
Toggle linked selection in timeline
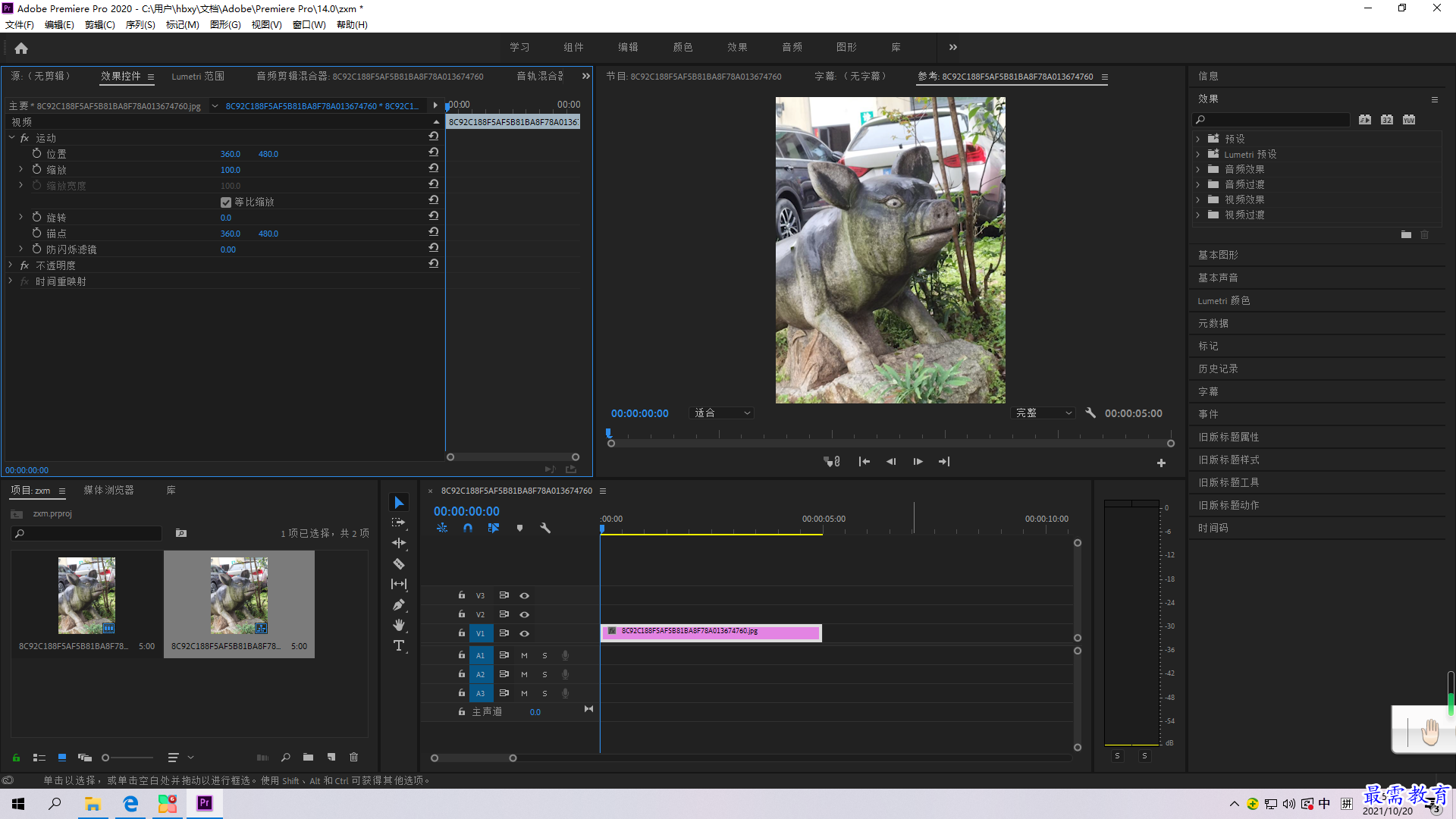494,528
